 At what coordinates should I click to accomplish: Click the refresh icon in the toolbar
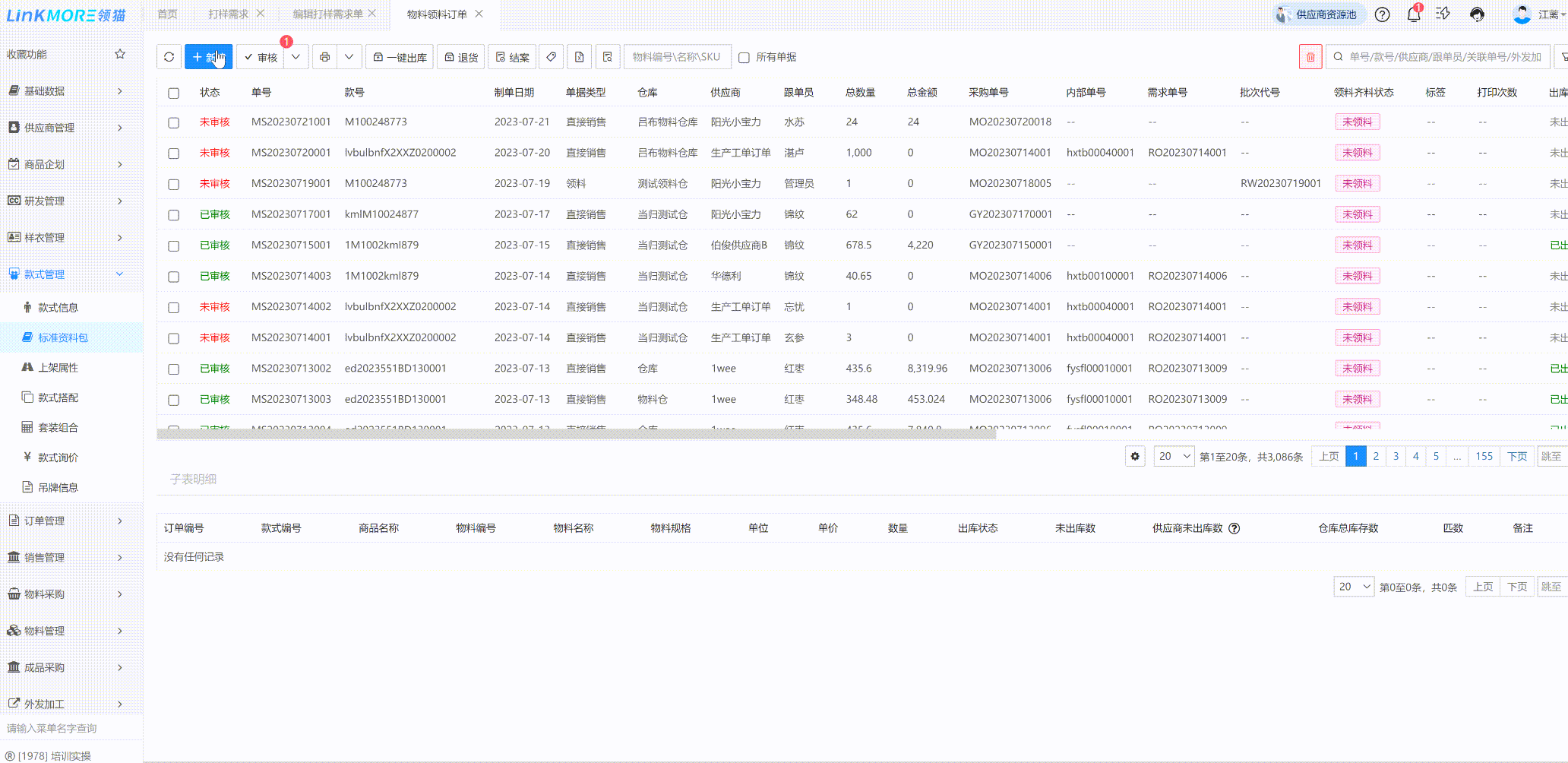pos(169,57)
